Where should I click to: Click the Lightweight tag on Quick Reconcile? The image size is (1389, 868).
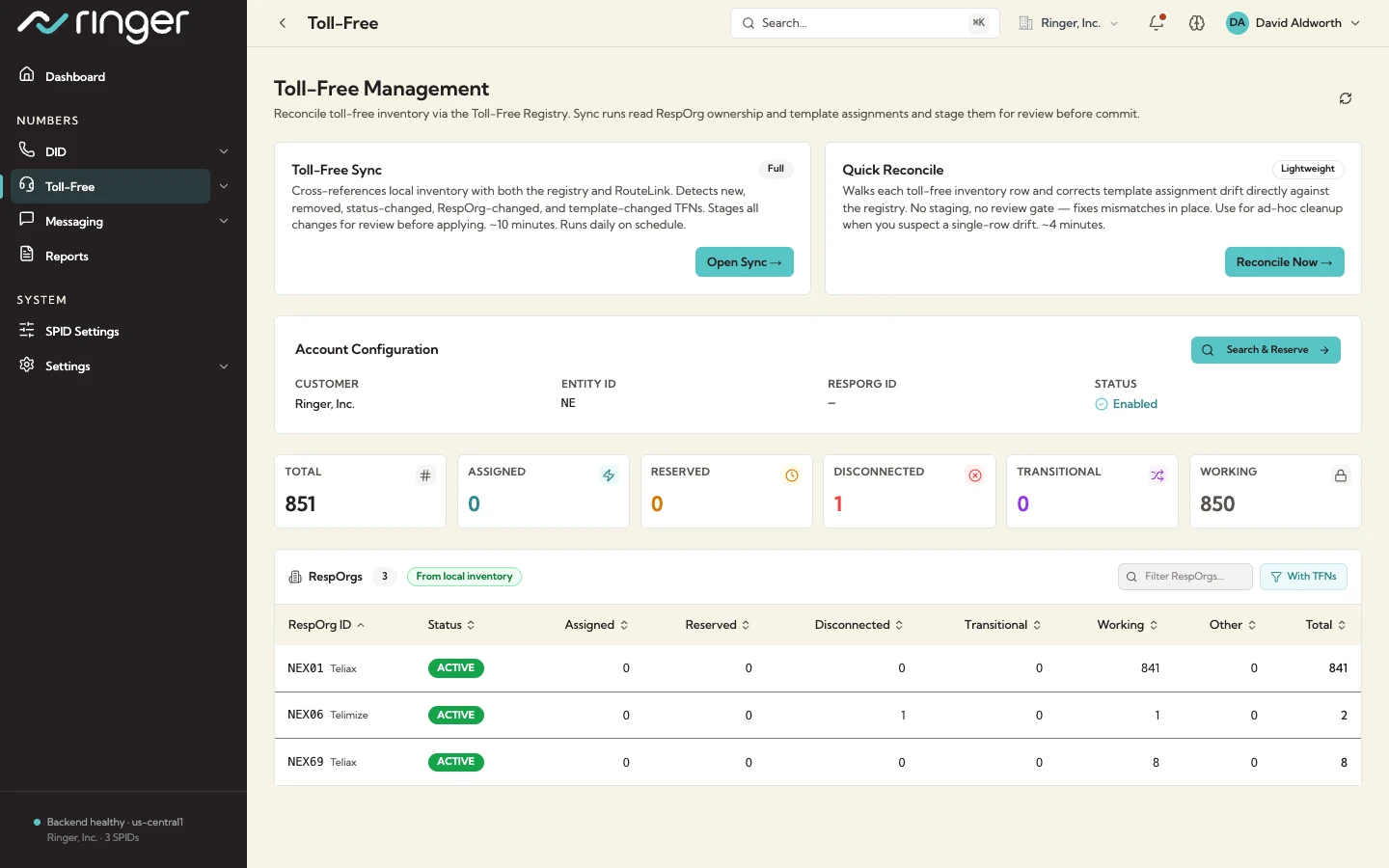1308,169
